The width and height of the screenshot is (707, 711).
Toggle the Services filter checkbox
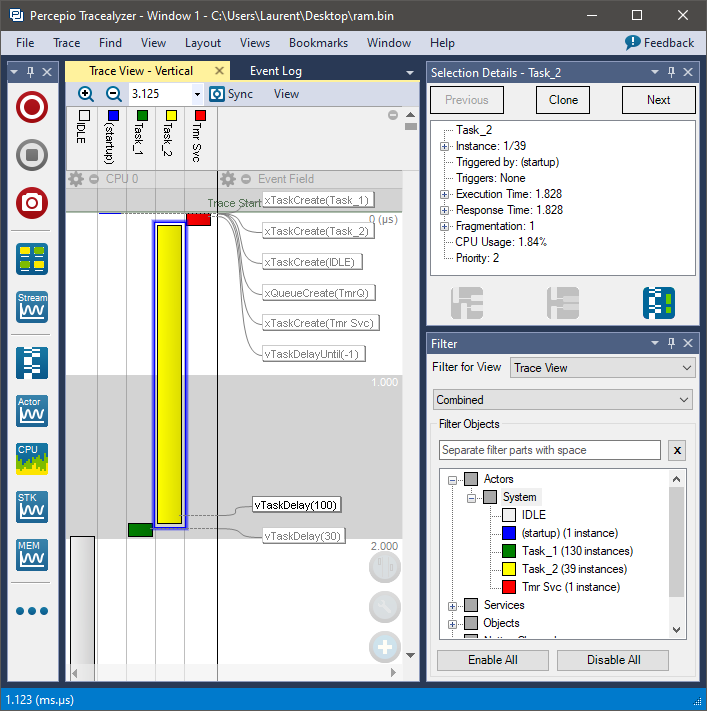pyautogui.click(x=471, y=605)
